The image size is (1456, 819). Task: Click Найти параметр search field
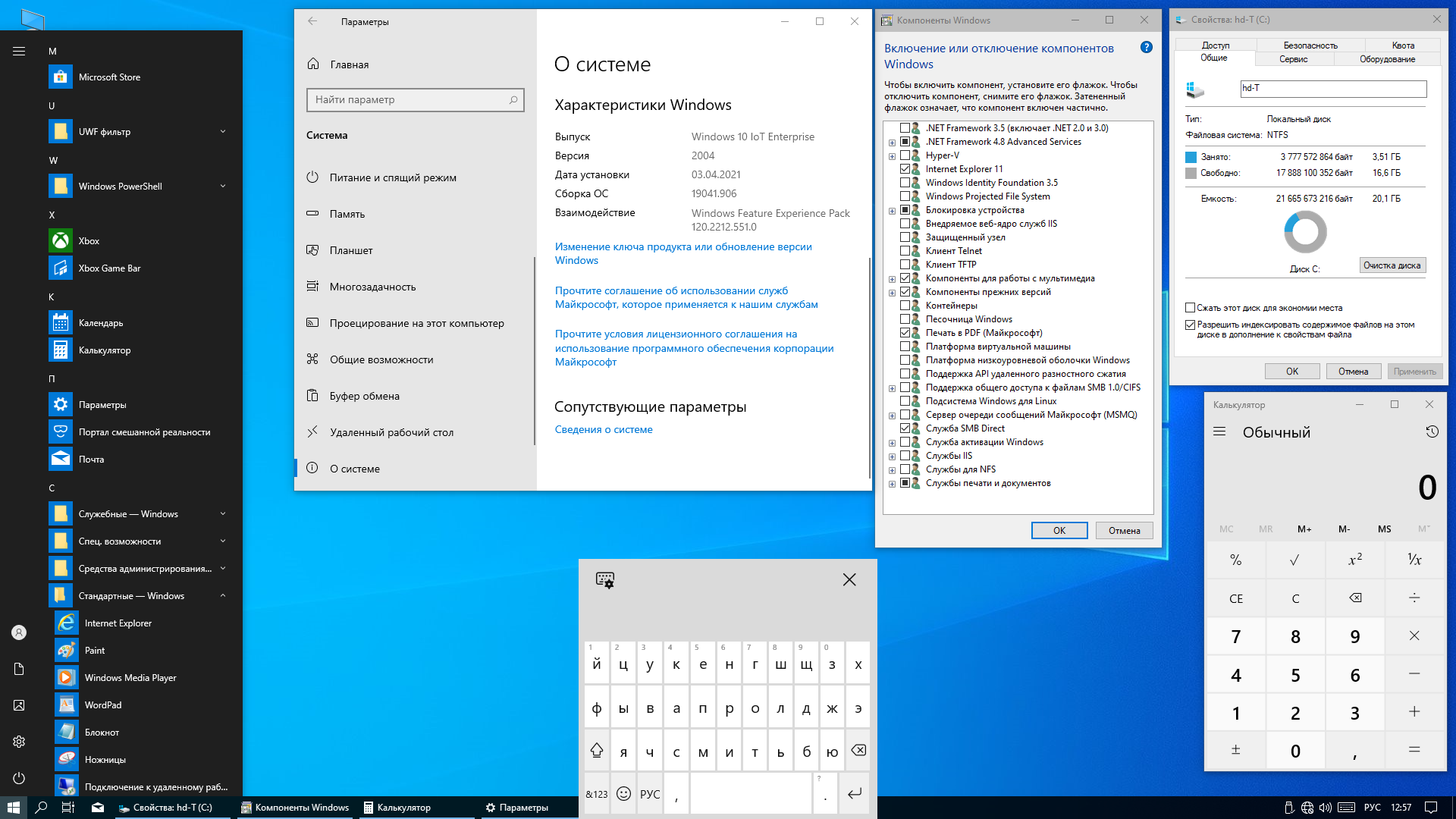[x=415, y=99]
